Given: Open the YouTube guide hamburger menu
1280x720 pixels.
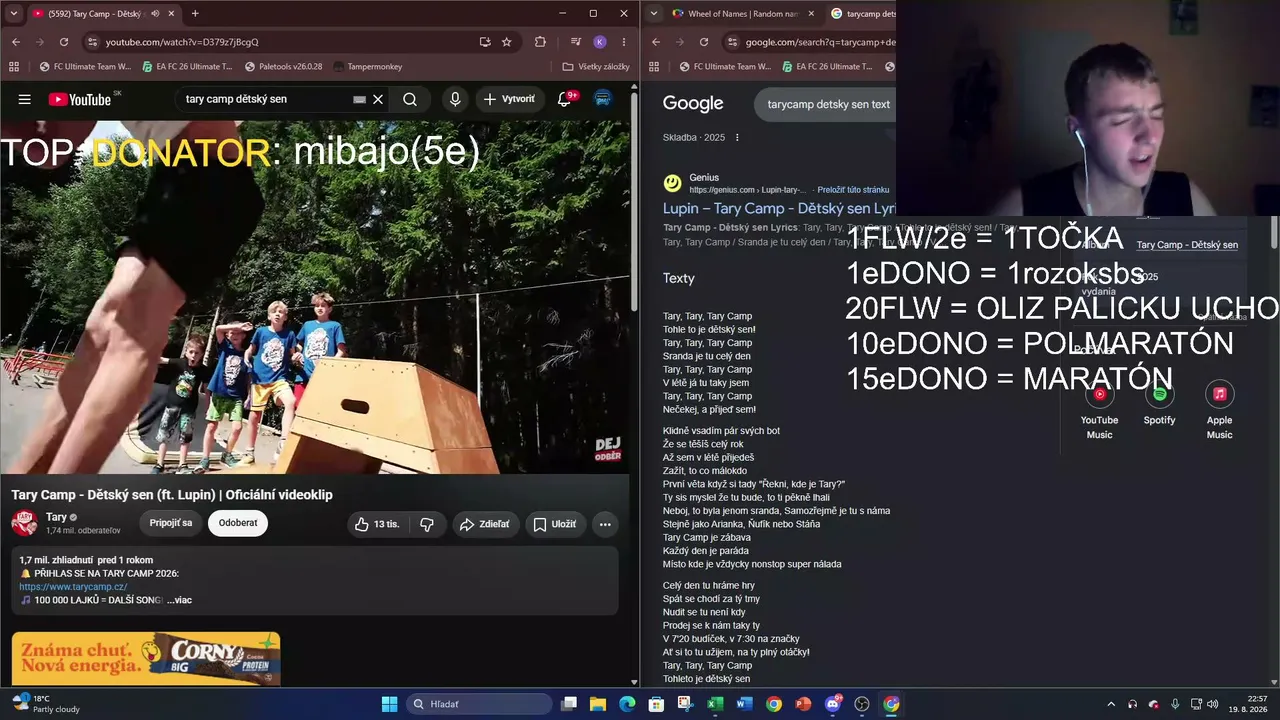Looking at the screenshot, I should point(25,99).
